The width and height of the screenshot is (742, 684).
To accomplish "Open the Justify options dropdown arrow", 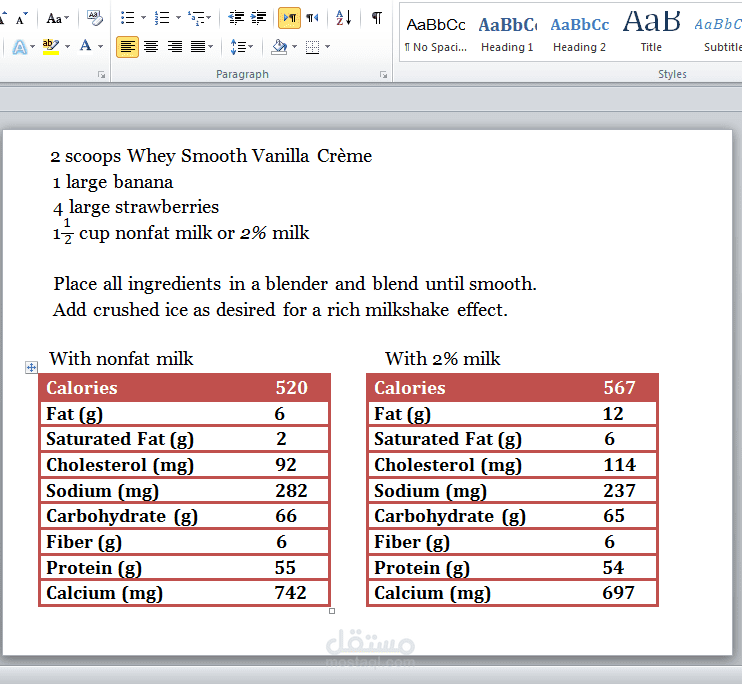I will click(x=211, y=47).
